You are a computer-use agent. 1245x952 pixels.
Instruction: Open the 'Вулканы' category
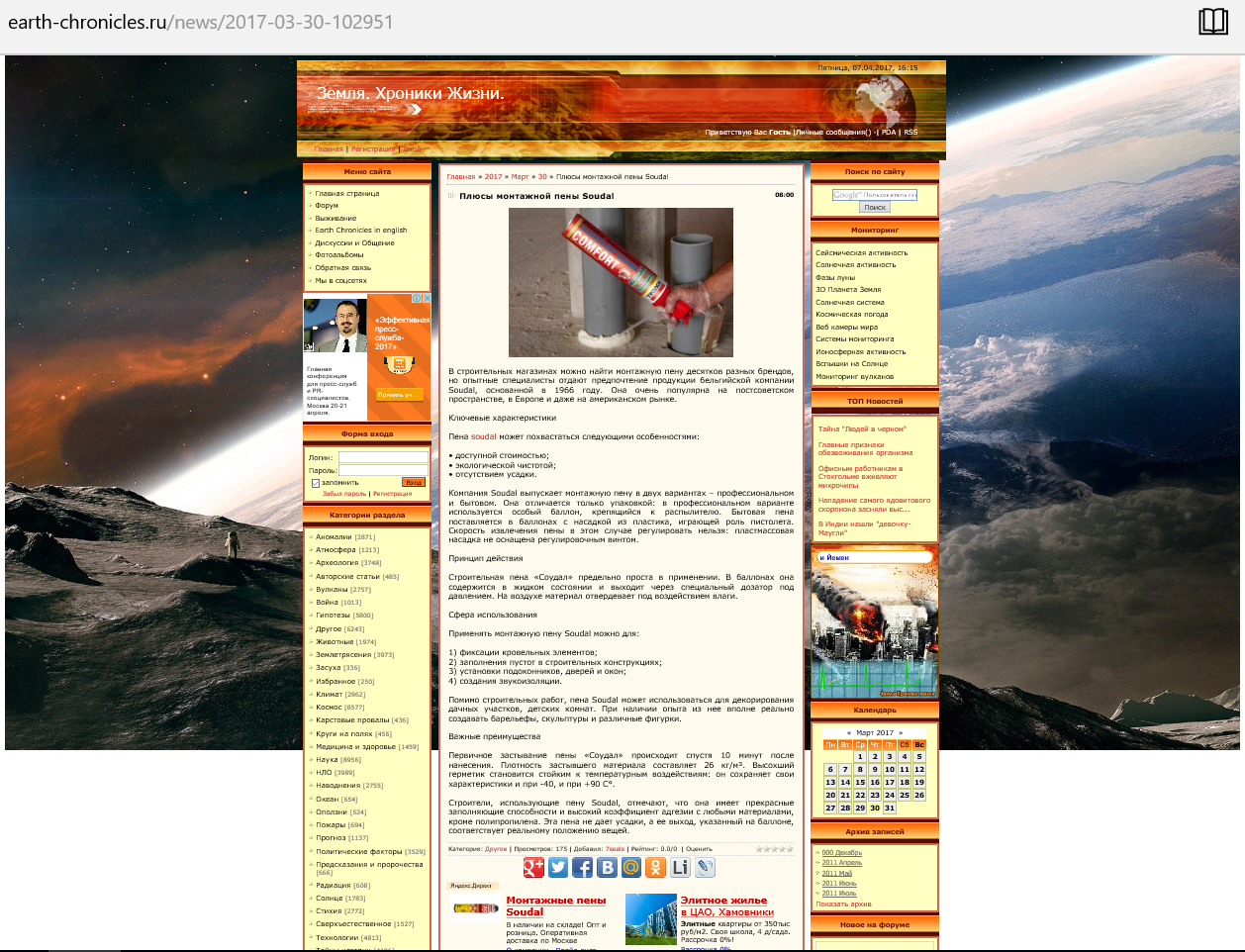pyautogui.click(x=331, y=590)
